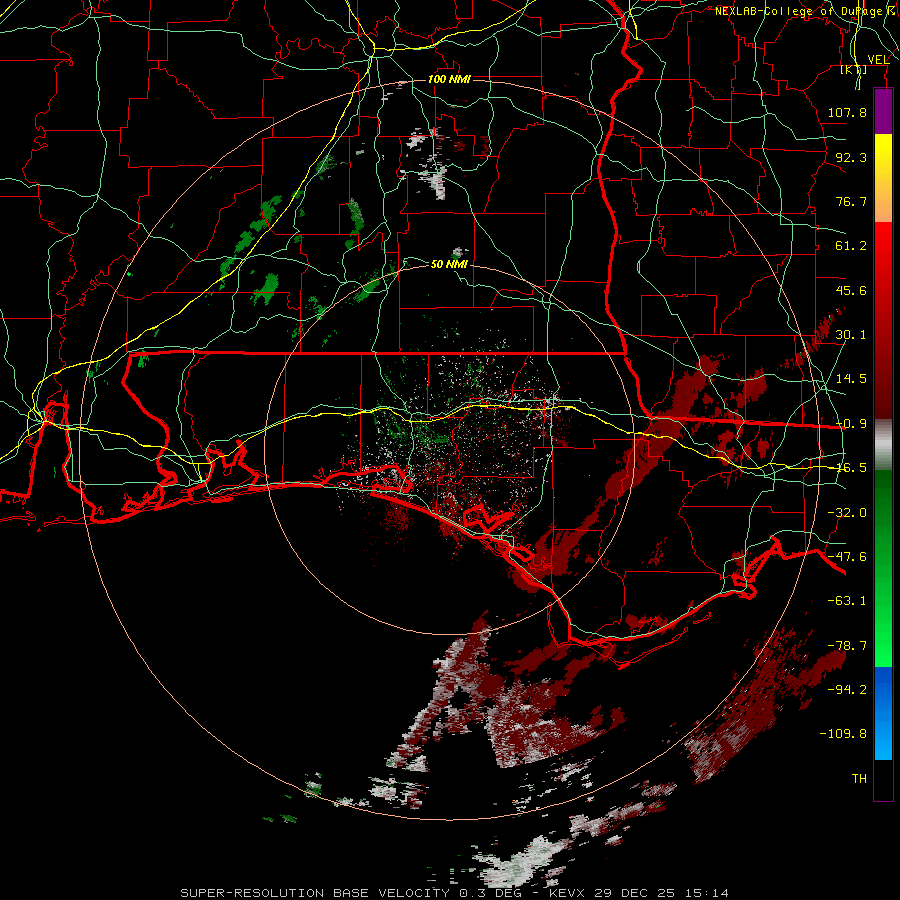Click the purple segment of the color bar
This screenshot has height=900, width=900.
[x=883, y=111]
